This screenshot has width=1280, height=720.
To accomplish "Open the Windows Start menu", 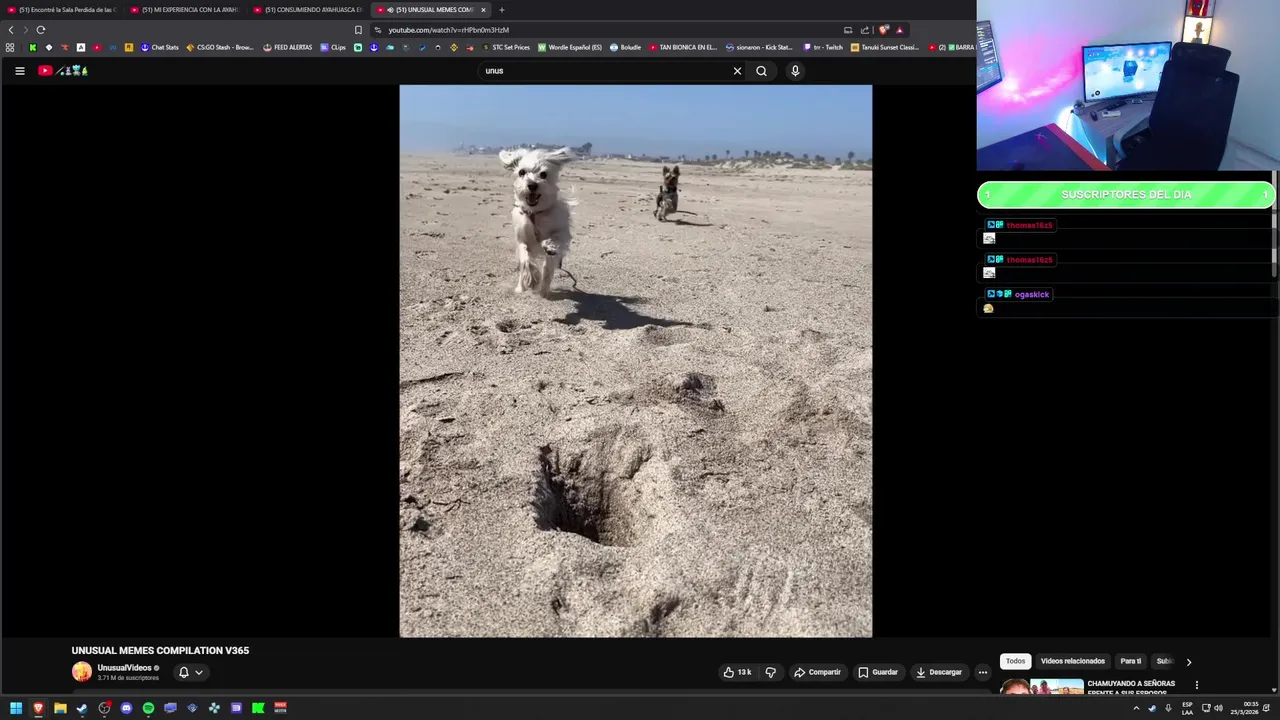I will click(16, 708).
